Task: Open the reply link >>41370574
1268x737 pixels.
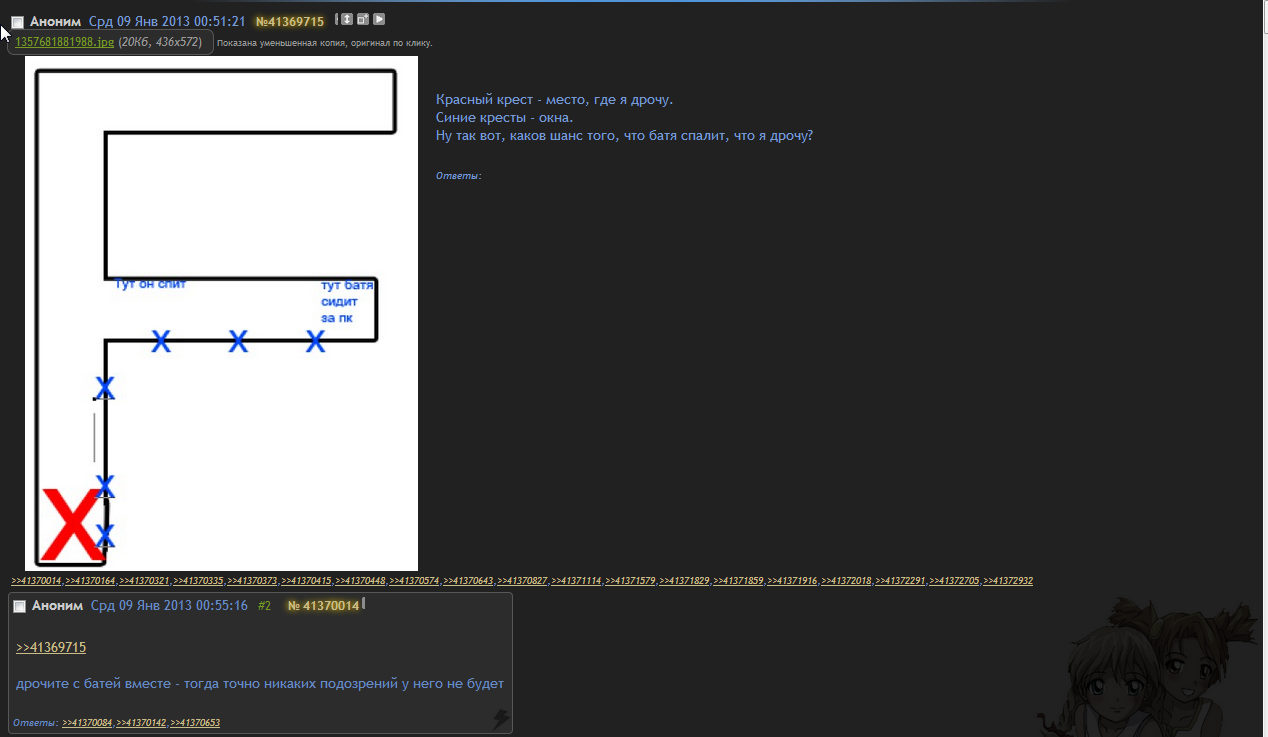Action: tap(415, 581)
